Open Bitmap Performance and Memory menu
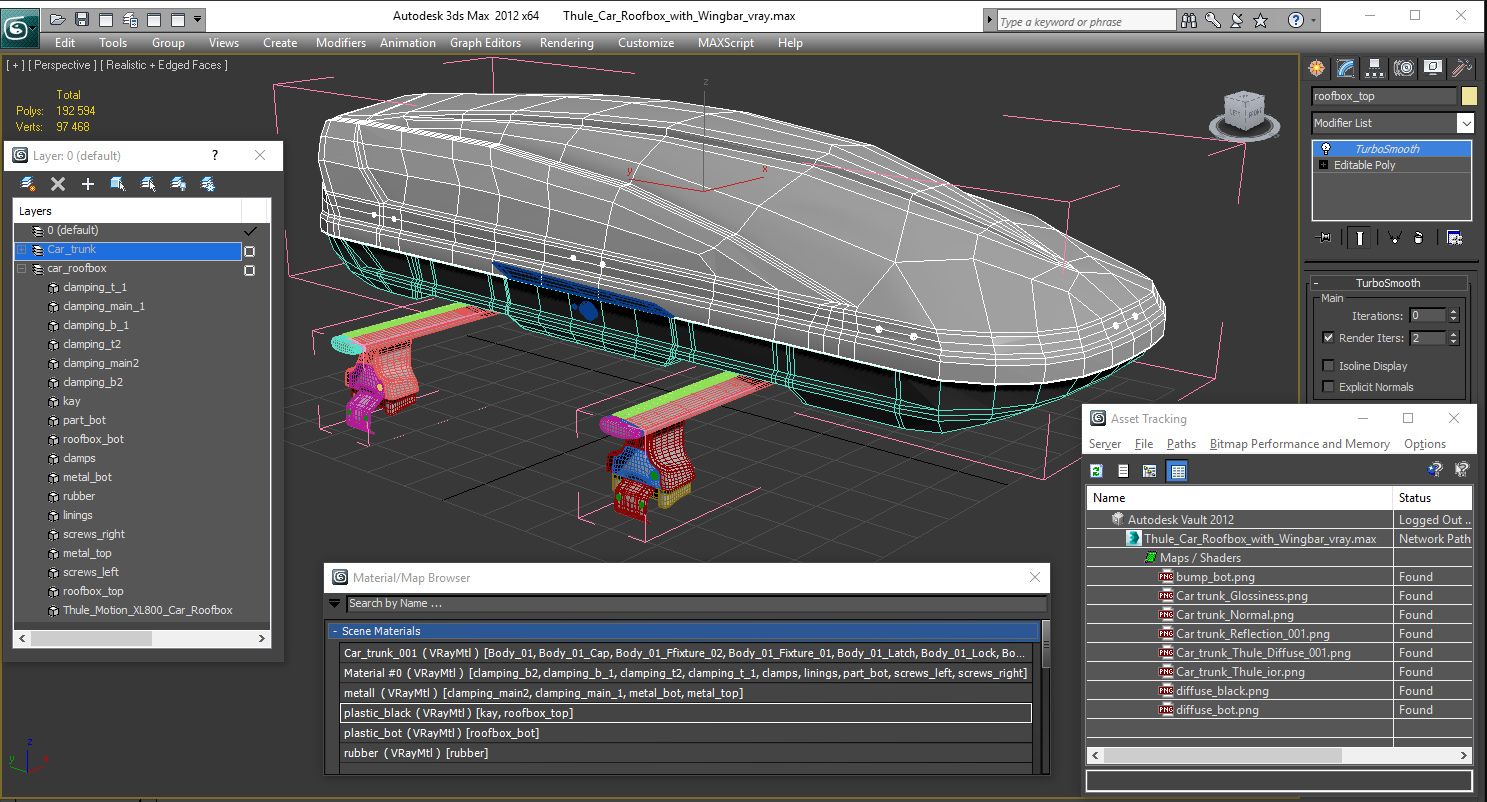Image resolution: width=1487 pixels, height=802 pixels. tap(1299, 444)
